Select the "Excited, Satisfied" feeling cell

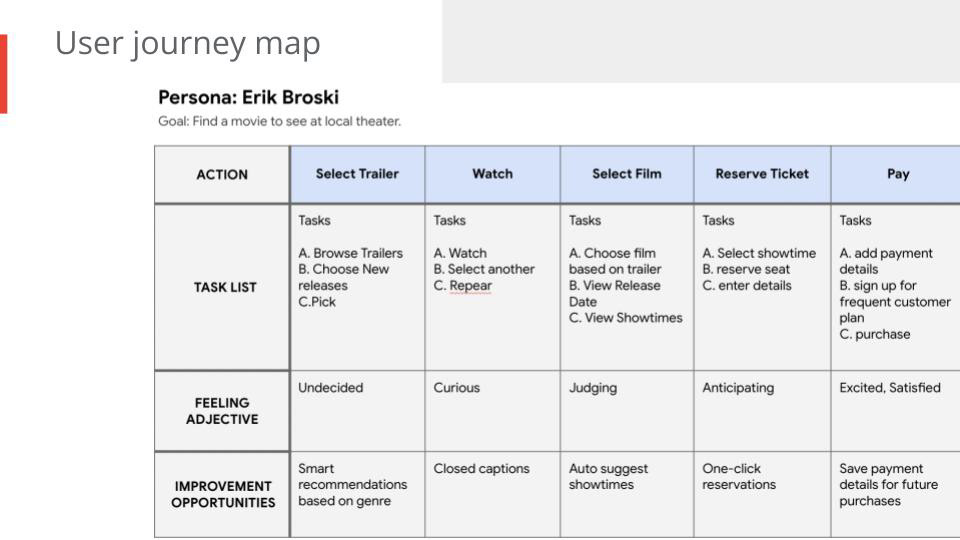click(889, 388)
